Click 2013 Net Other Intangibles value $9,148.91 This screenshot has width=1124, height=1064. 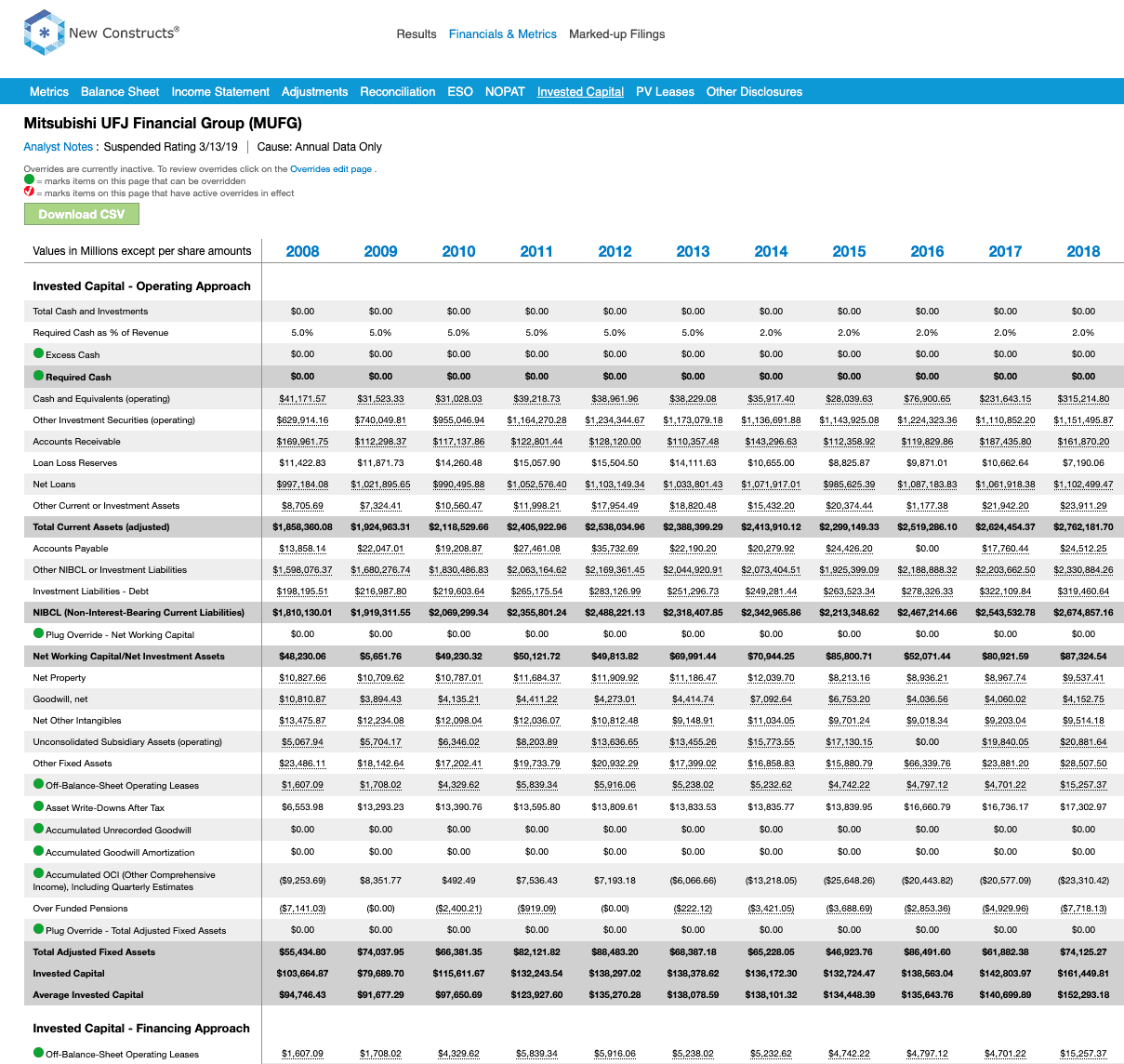coord(693,720)
